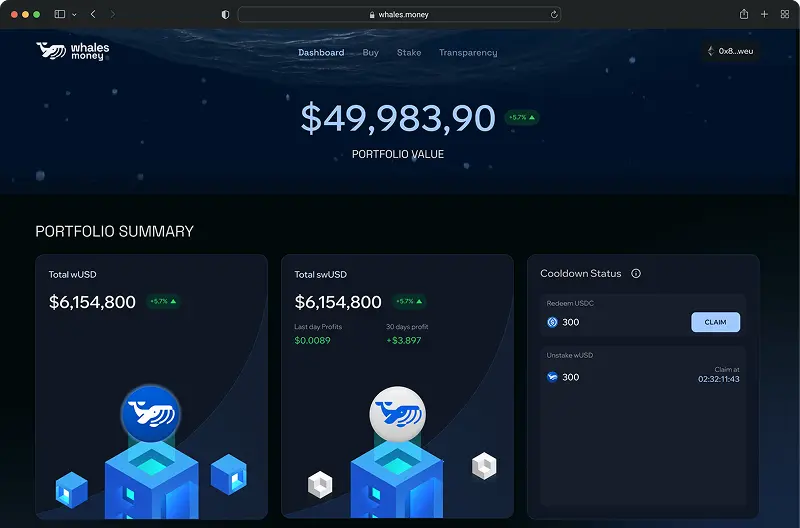Click the privacy shield icon
This screenshot has height=528, width=800.
(x=225, y=15)
